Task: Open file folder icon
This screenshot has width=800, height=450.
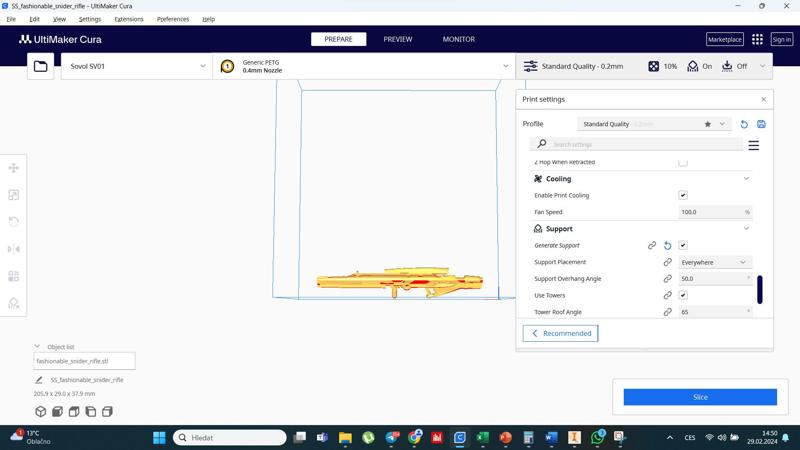Action: point(40,66)
